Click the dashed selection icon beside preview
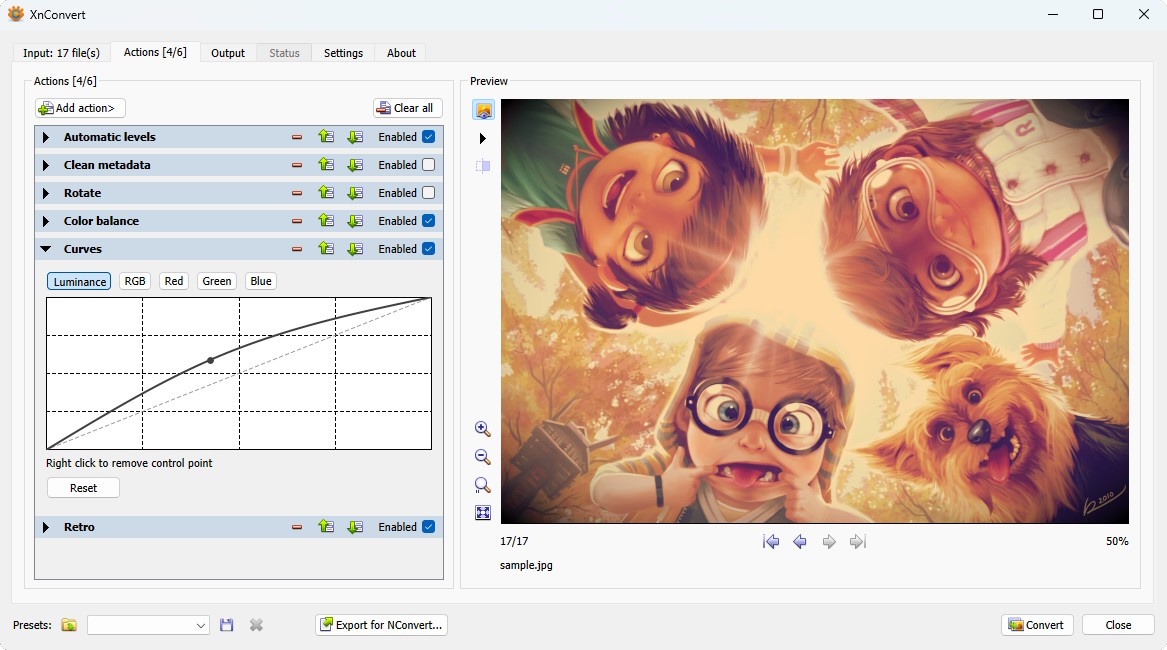The height and width of the screenshot is (650, 1167). coord(483,166)
